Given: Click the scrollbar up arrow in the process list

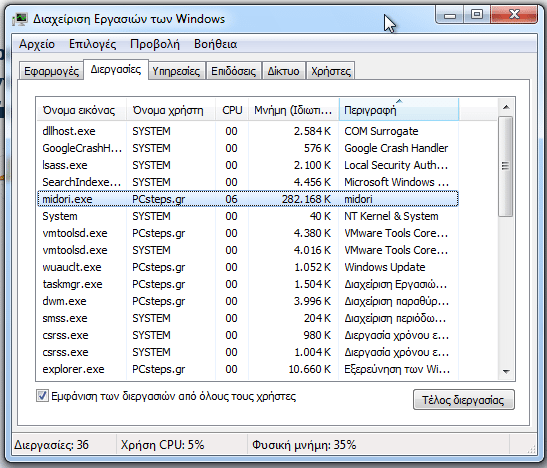Looking at the screenshot, I should click(x=506, y=107).
